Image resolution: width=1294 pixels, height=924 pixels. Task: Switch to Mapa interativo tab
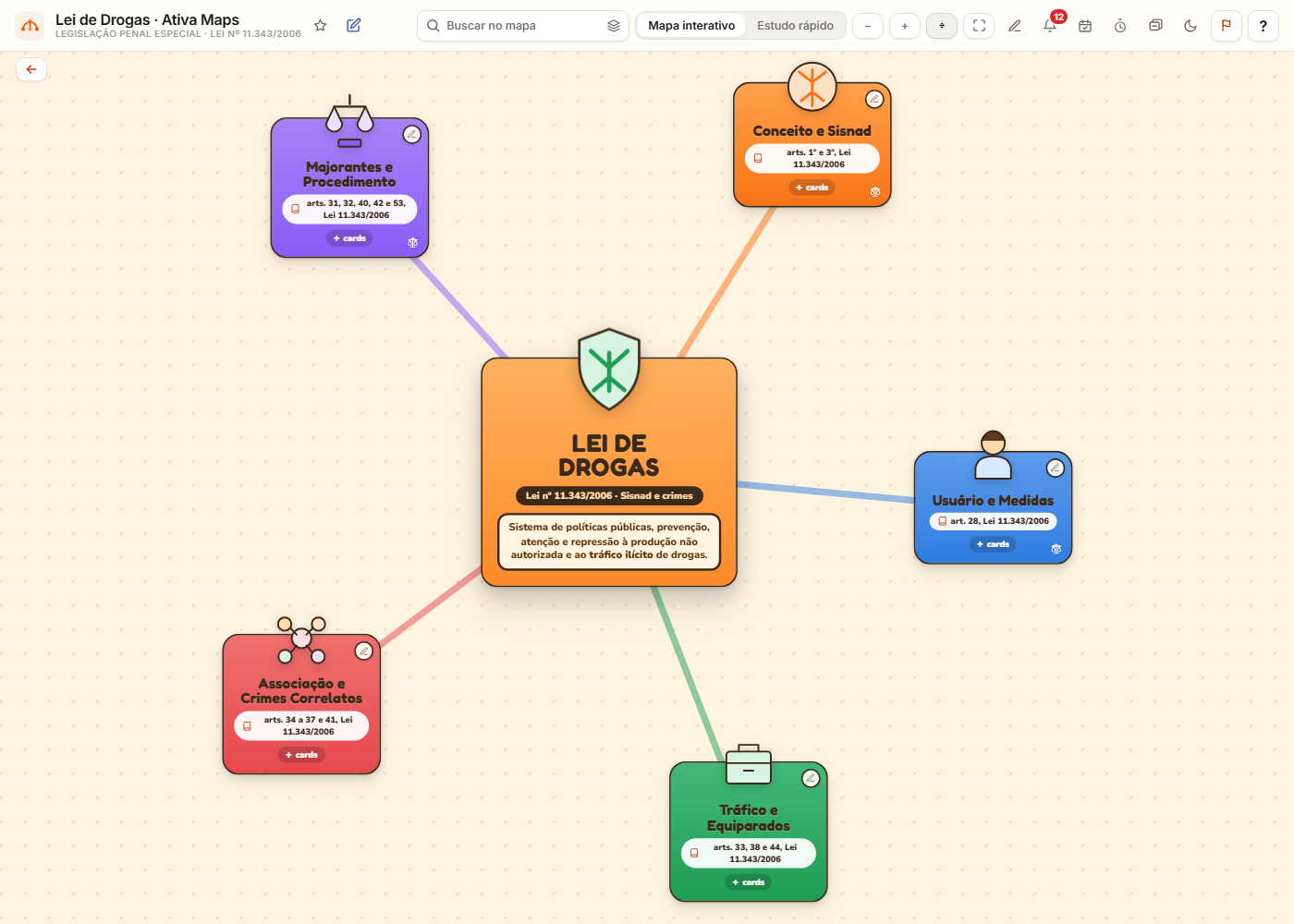691,26
